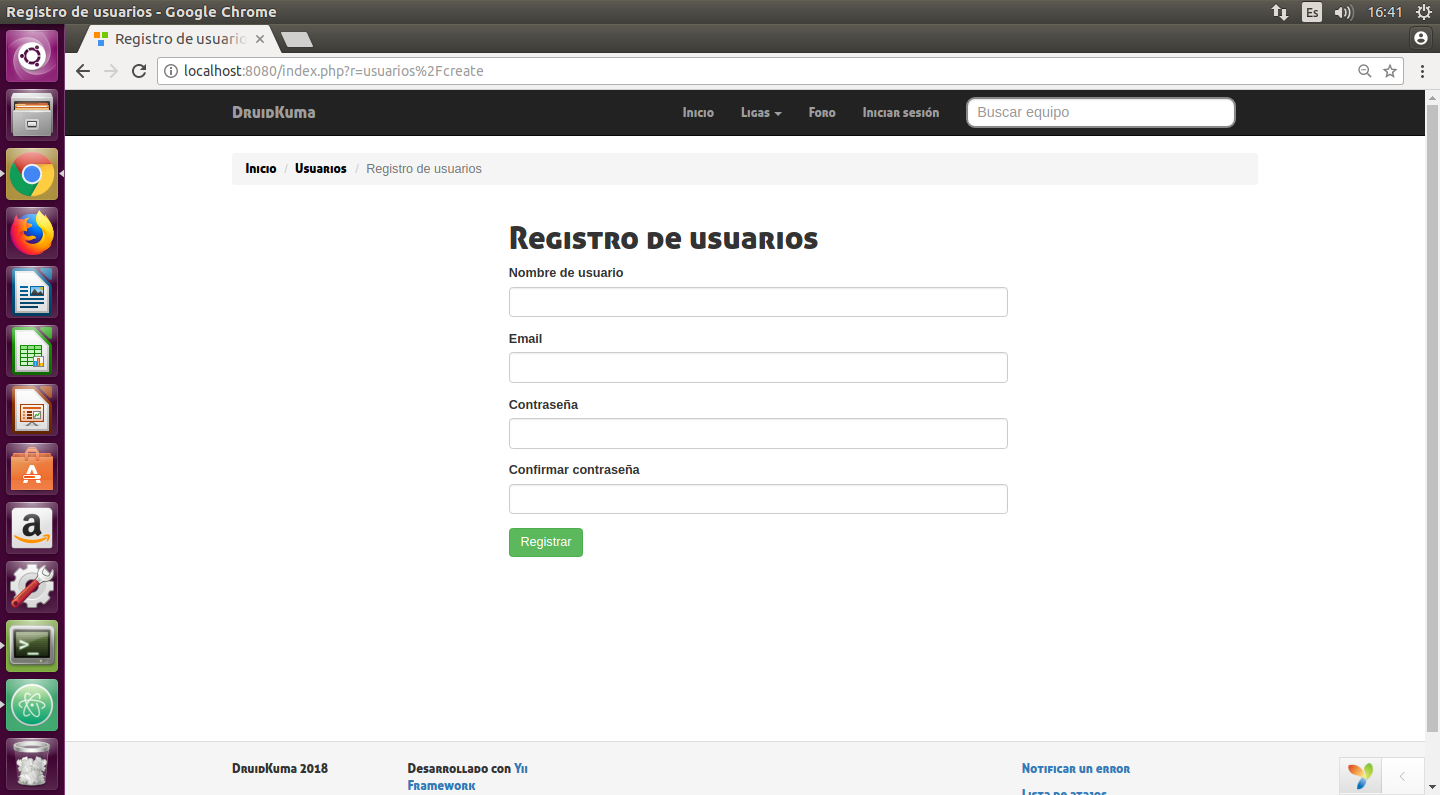Open LibreOffice Calc from dock
Image resolution: width=1440 pixels, height=795 pixels.
[33, 351]
